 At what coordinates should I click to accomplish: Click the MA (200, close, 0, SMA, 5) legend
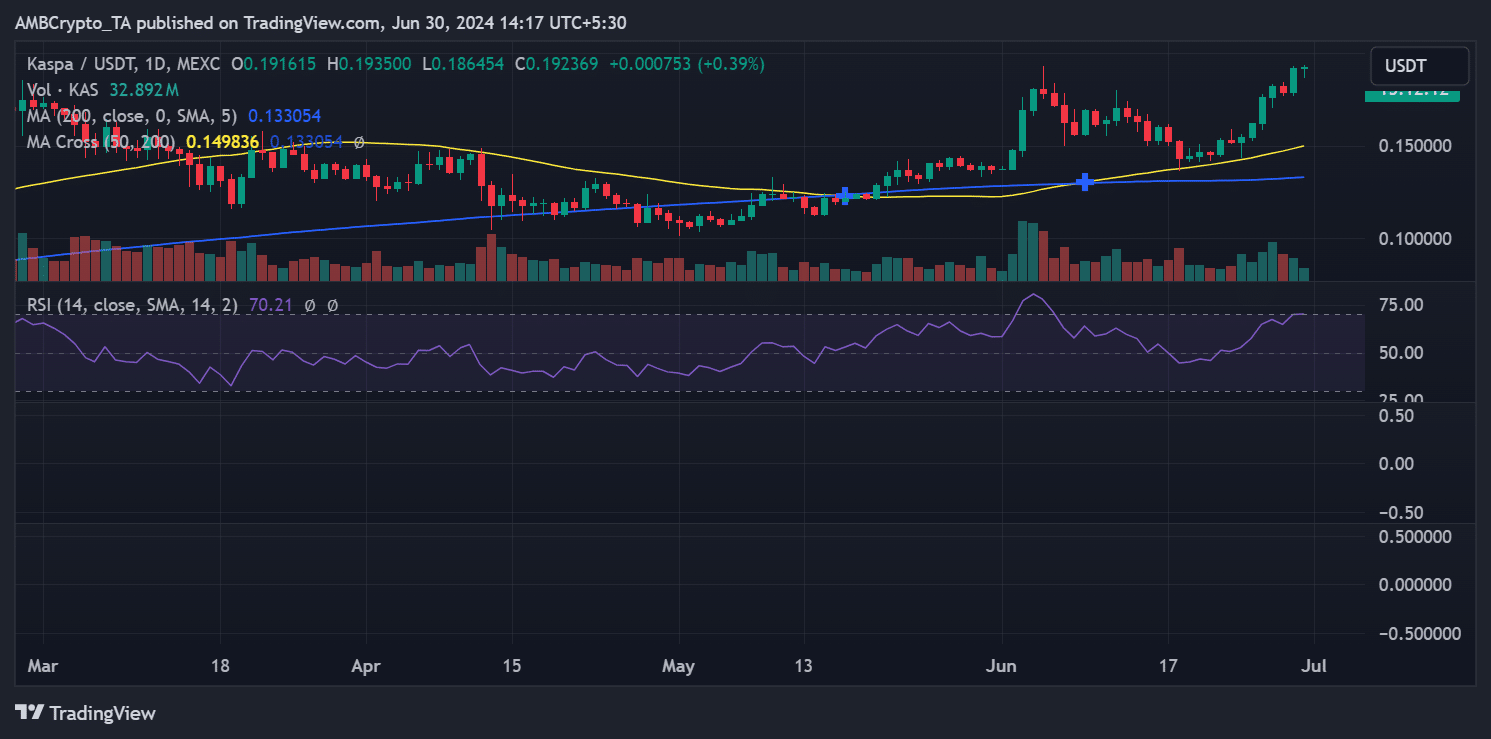pyautogui.click(x=130, y=116)
